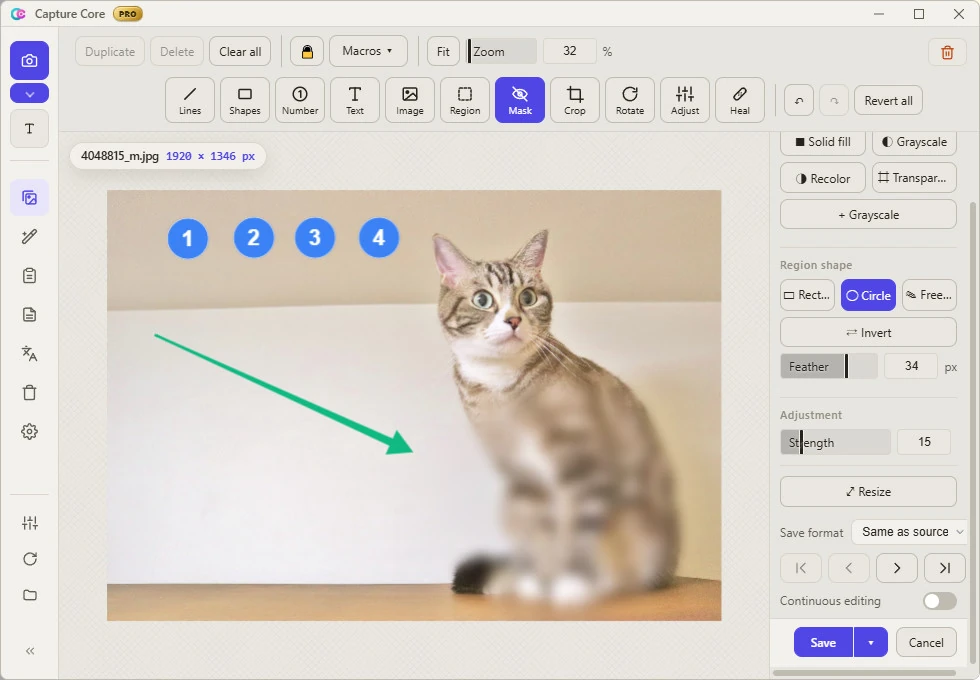Click the redo arrow icon
Image resolution: width=980 pixels, height=680 pixels.
(834, 101)
